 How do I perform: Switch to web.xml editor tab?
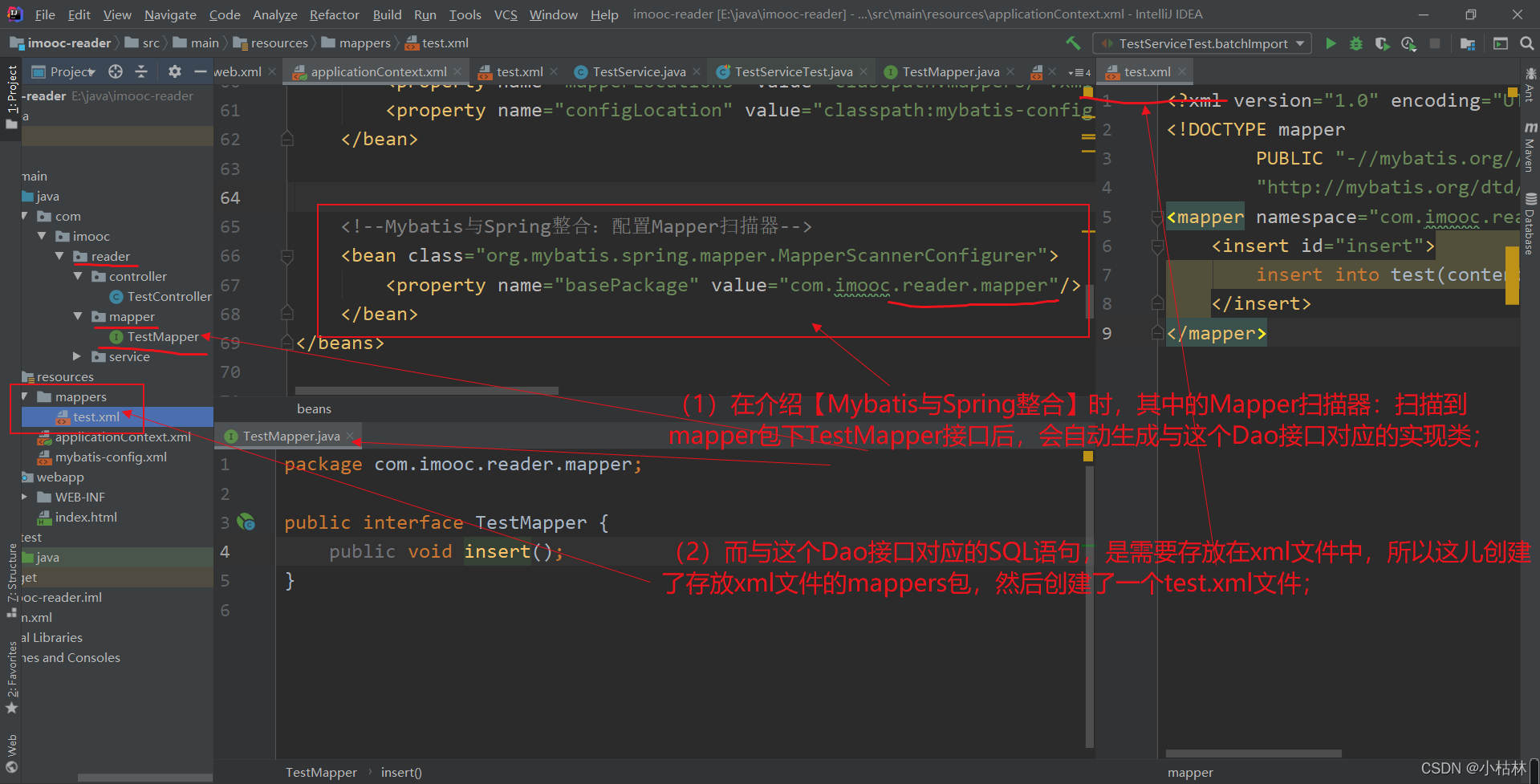pyautogui.click(x=238, y=71)
